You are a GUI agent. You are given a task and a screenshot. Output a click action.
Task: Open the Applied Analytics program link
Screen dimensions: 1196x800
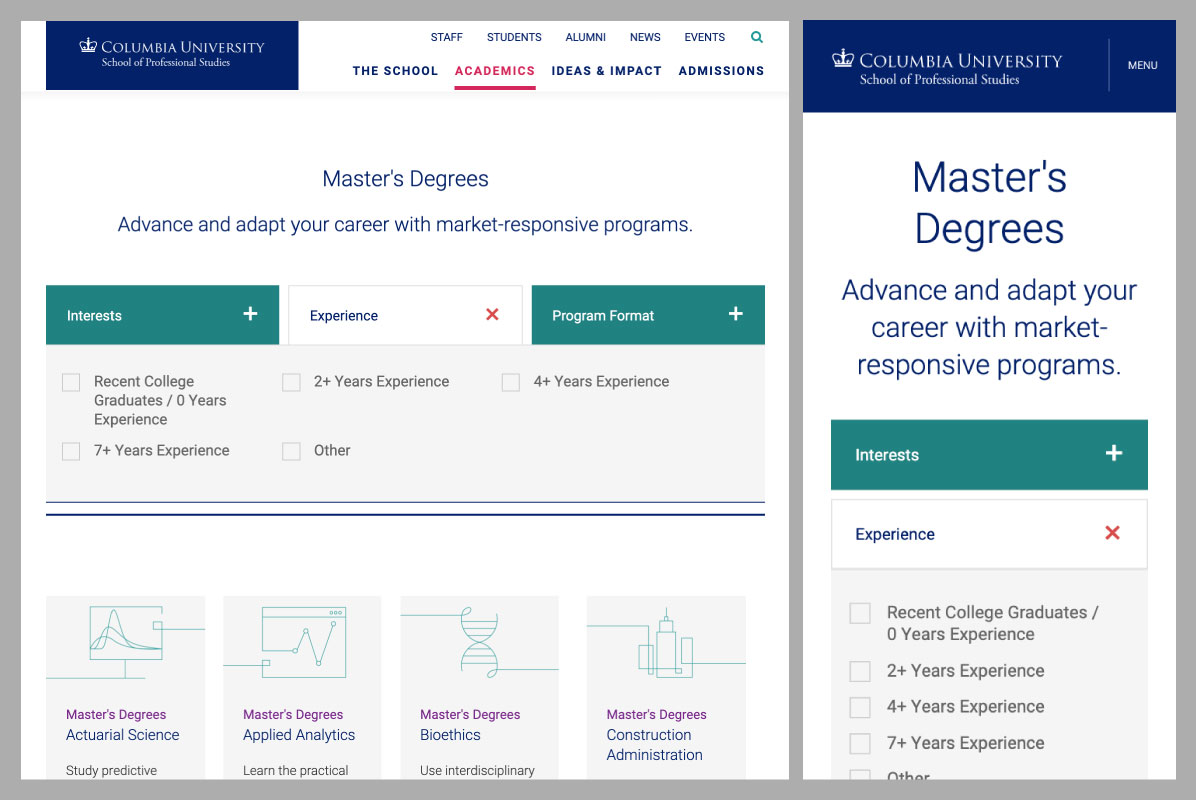(x=299, y=735)
